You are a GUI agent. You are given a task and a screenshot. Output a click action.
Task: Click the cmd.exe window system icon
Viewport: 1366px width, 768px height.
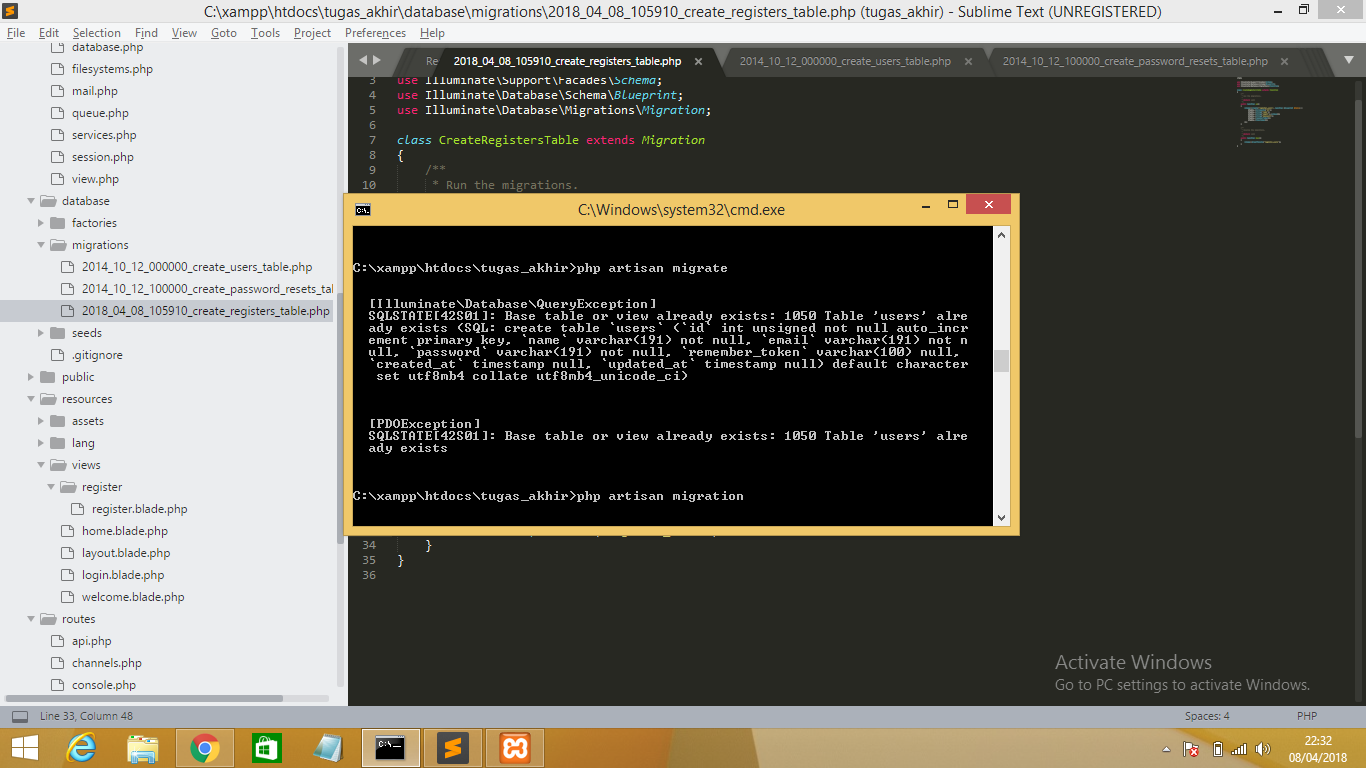coord(363,210)
